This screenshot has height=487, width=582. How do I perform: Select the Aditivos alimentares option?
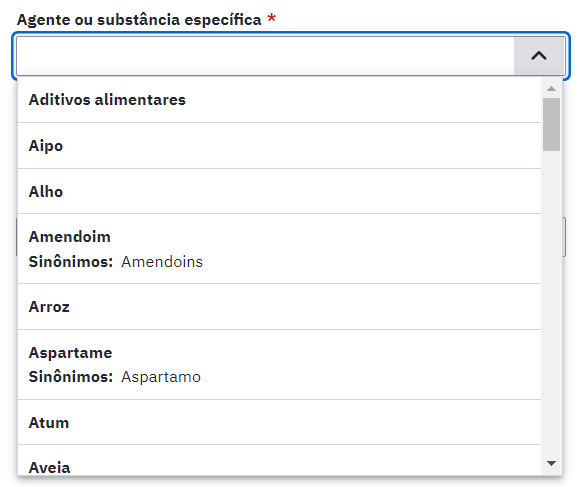pyautogui.click(x=279, y=100)
